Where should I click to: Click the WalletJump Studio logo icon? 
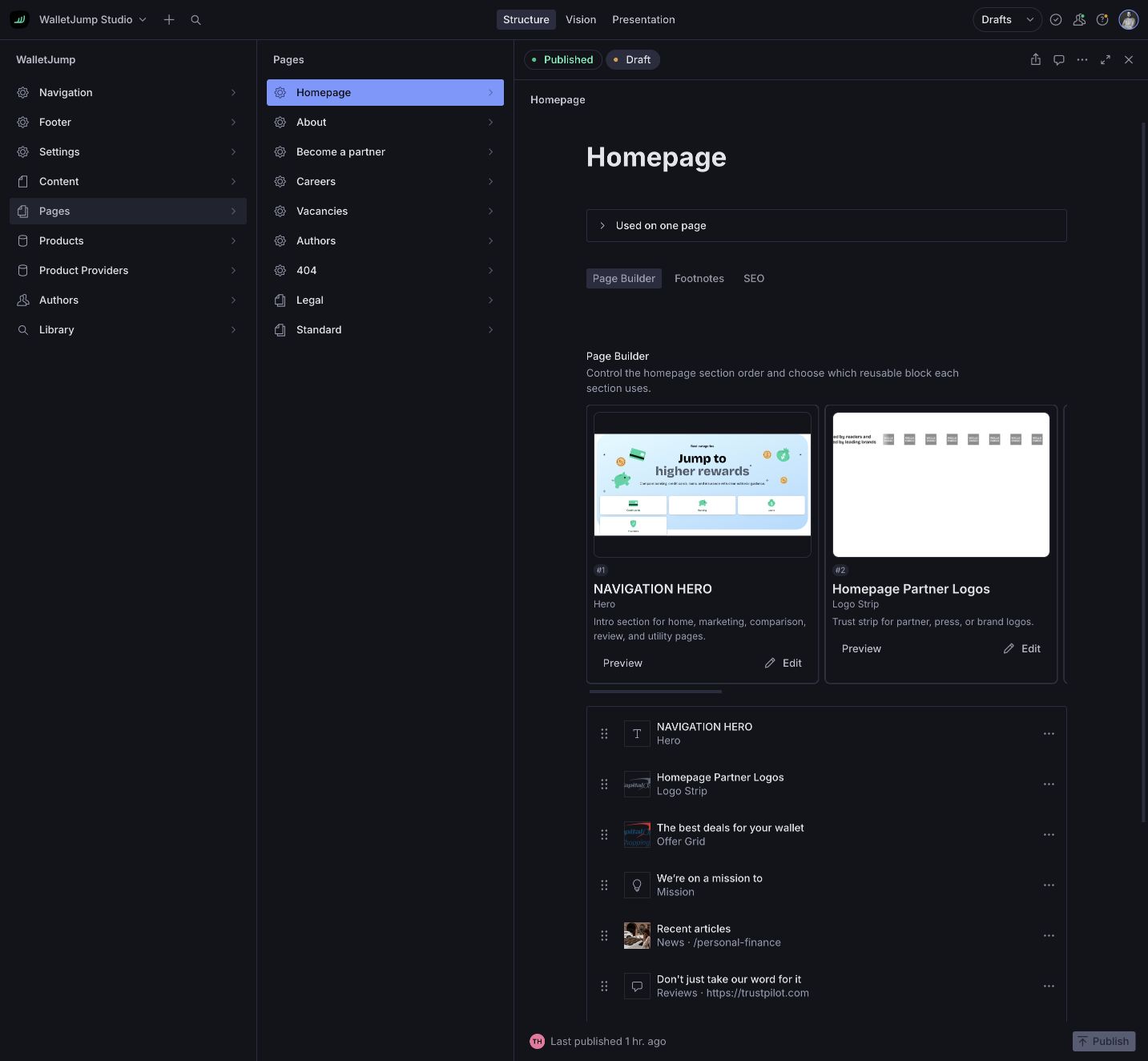pos(19,19)
